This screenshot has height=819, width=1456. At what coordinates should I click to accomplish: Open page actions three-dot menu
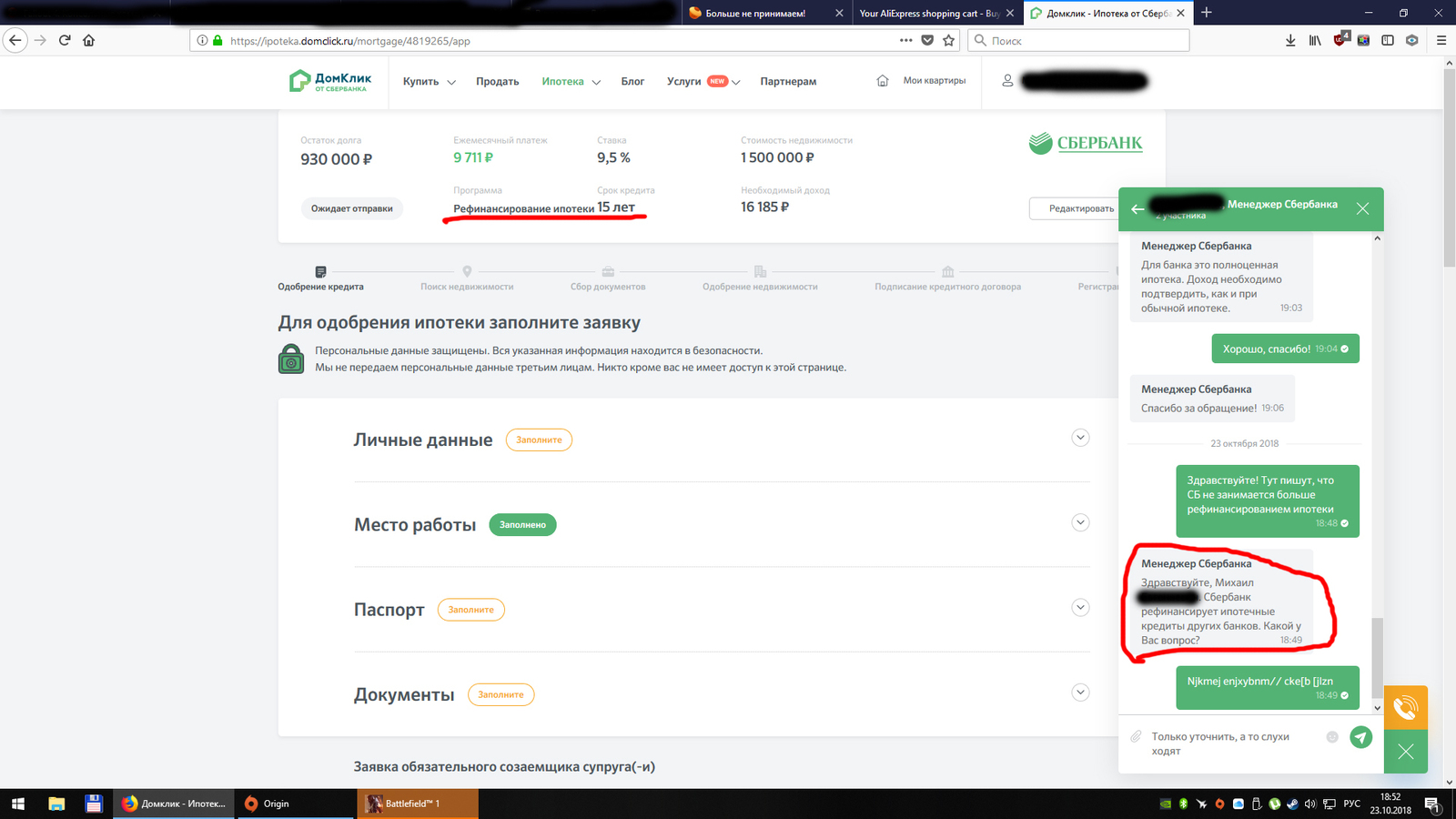905,40
